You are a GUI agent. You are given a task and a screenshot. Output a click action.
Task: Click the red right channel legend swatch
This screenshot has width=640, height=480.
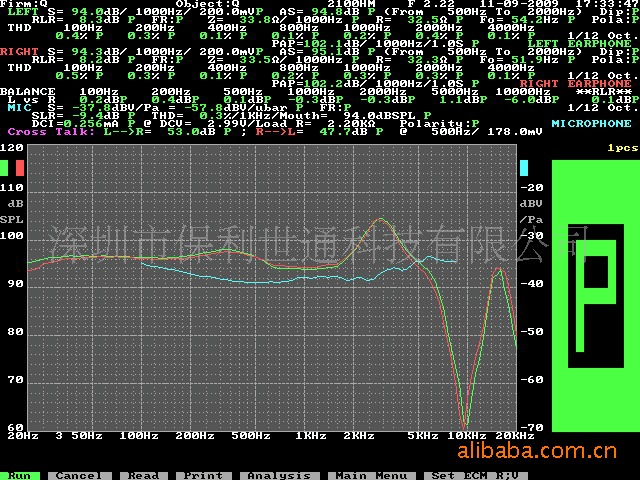click(19, 167)
